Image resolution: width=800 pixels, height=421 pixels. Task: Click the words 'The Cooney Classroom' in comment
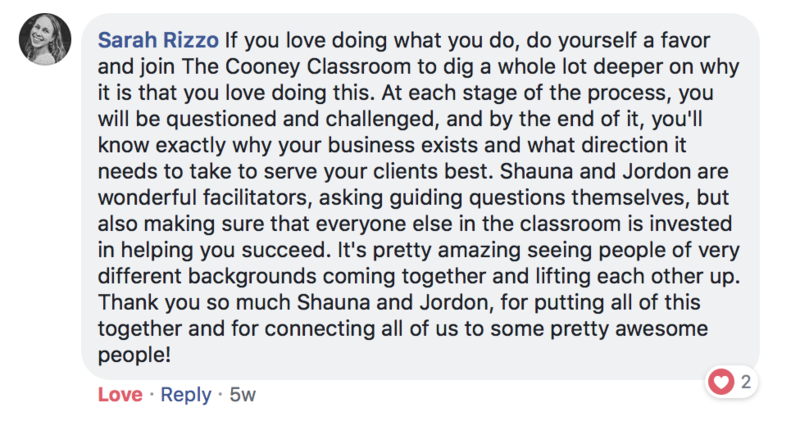(x=296, y=67)
